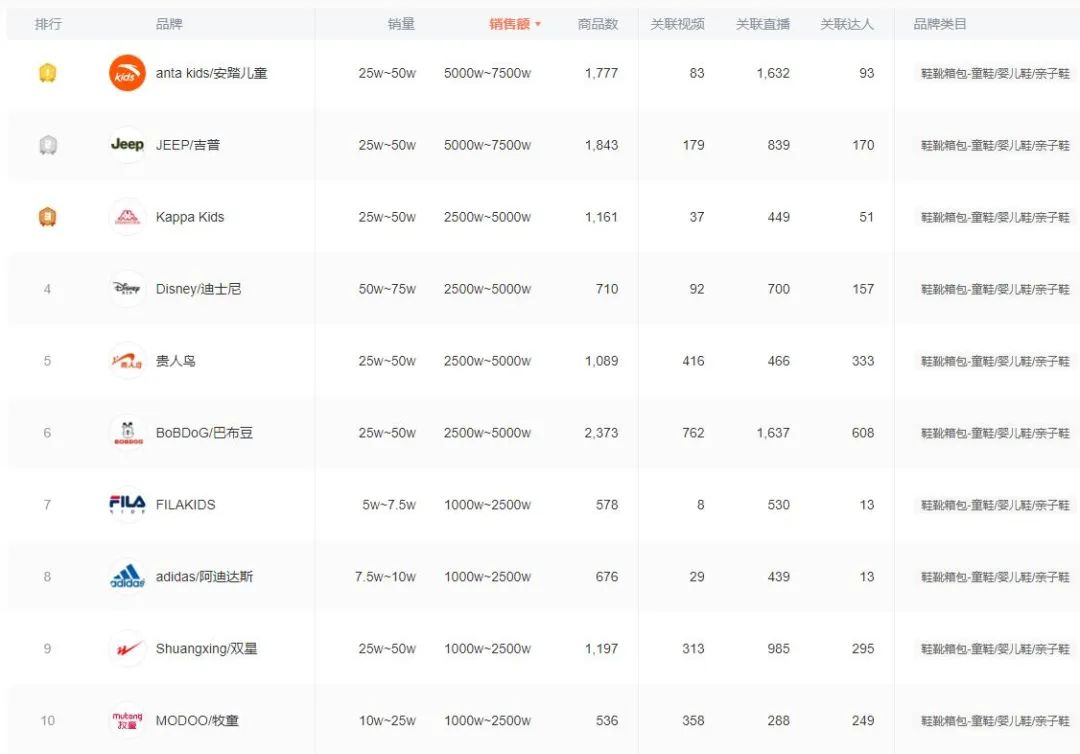The height and width of the screenshot is (754, 1080).
Task: Open the 贵人鸟 brand link
Action: point(176,361)
